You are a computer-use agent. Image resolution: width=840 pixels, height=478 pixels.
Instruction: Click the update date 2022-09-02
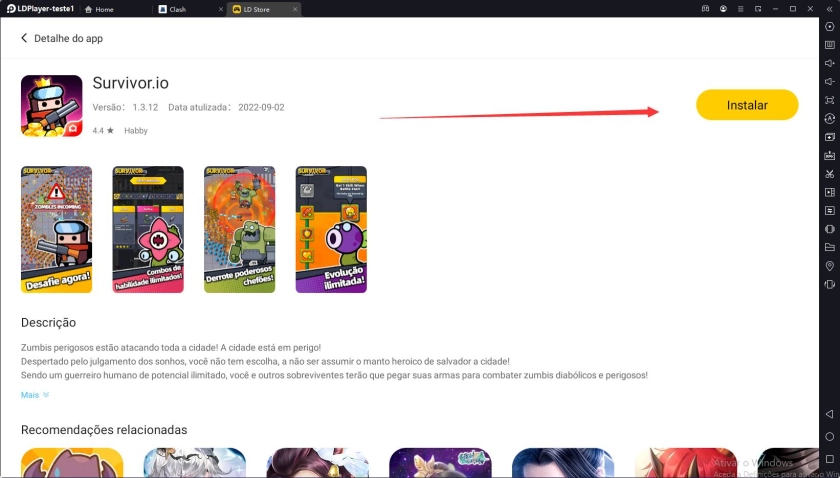tap(261, 107)
